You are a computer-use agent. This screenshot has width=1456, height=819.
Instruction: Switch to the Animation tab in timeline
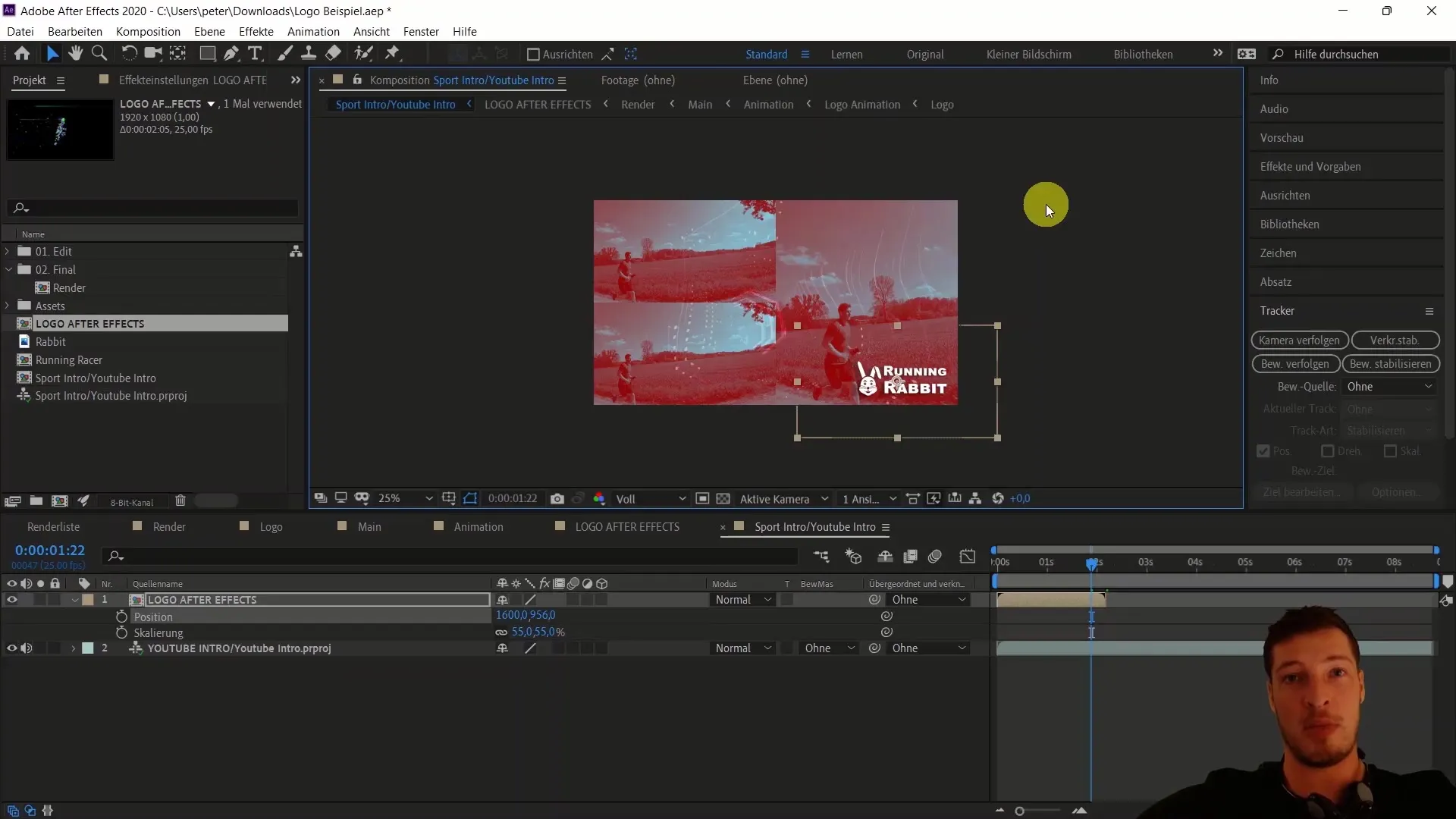pos(479,527)
